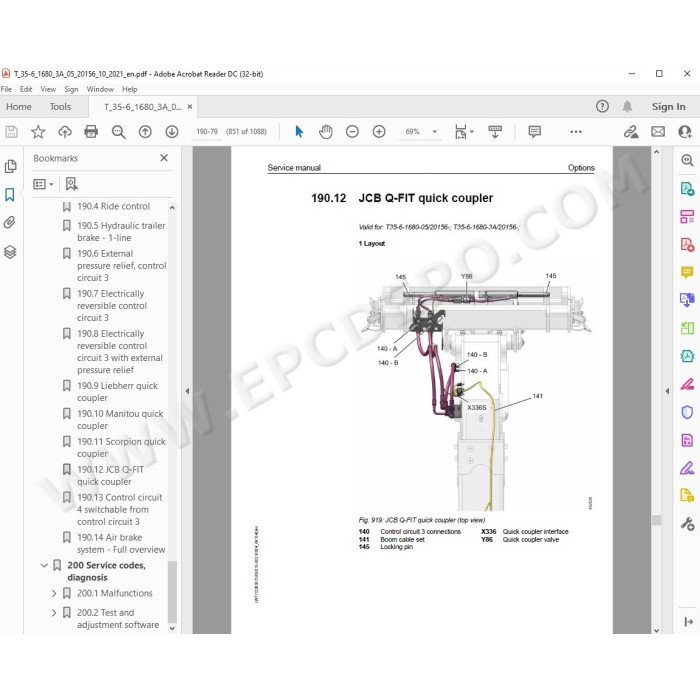Open the wrench More Tools icon
700x700 pixels.
click(687, 524)
